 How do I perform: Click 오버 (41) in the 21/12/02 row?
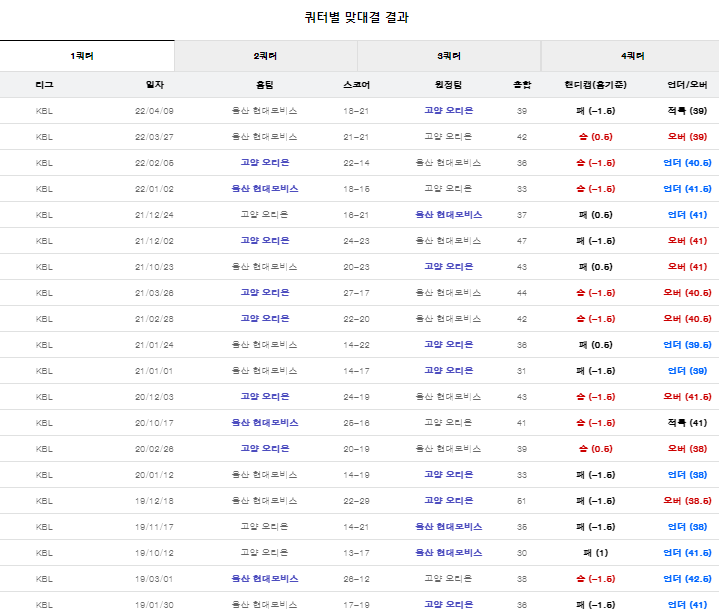click(687, 240)
